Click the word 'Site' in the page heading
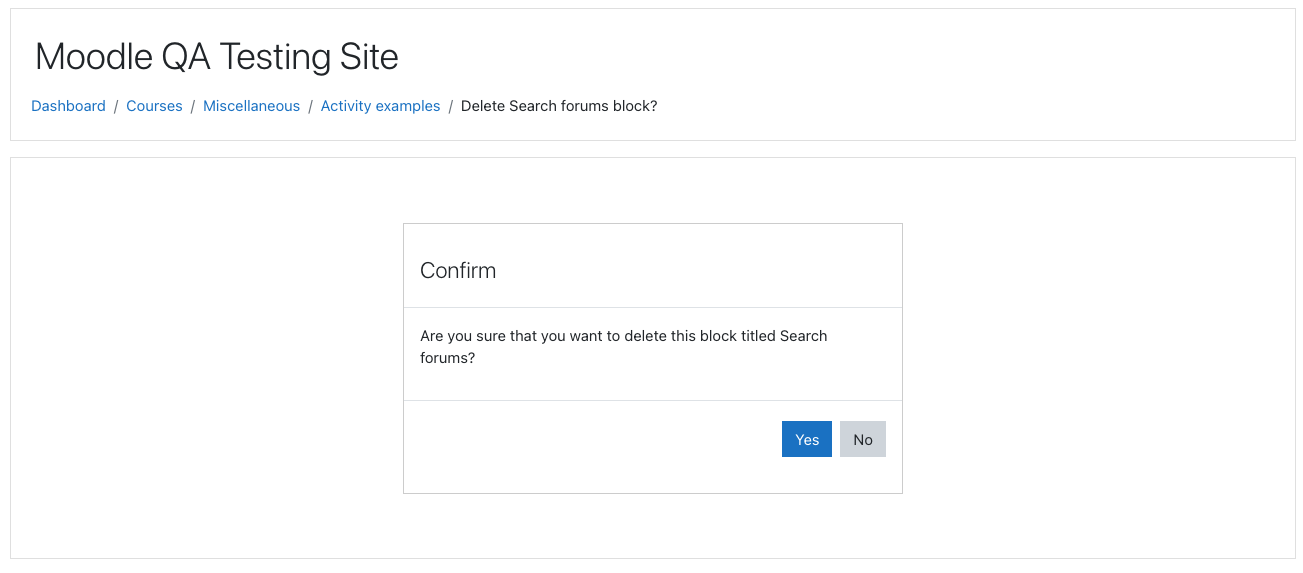The height and width of the screenshot is (573, 1303). pos(368,57)
